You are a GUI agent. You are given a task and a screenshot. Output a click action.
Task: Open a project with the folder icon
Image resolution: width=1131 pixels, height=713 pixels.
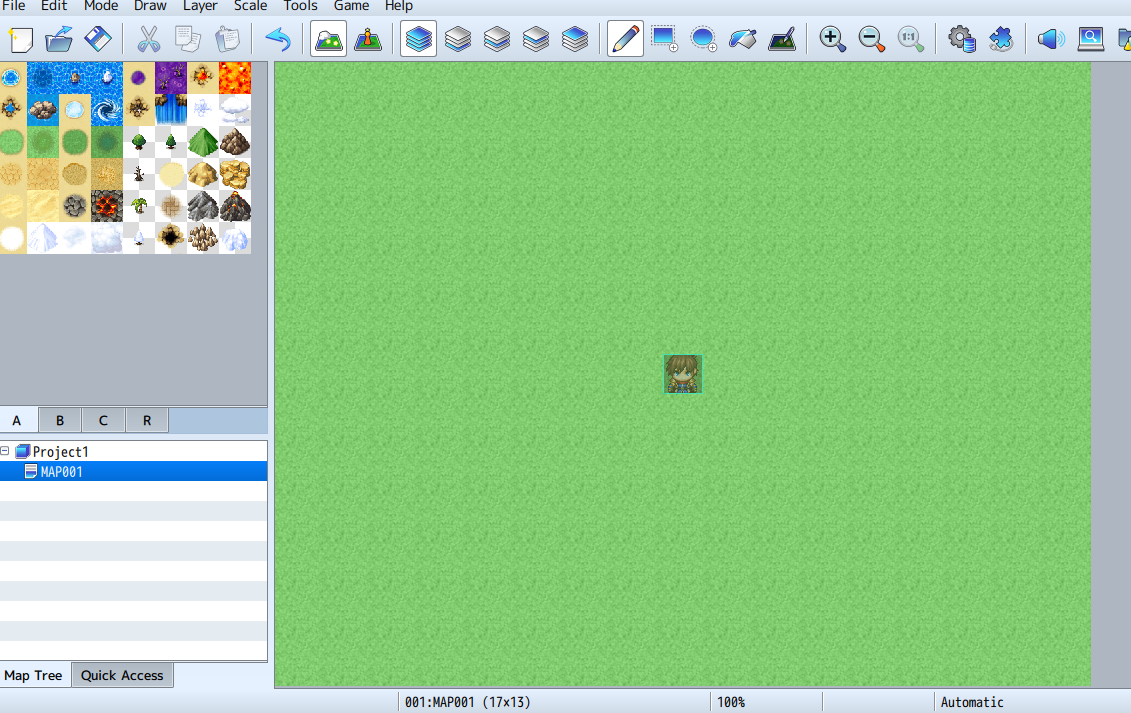coord(59,39)
